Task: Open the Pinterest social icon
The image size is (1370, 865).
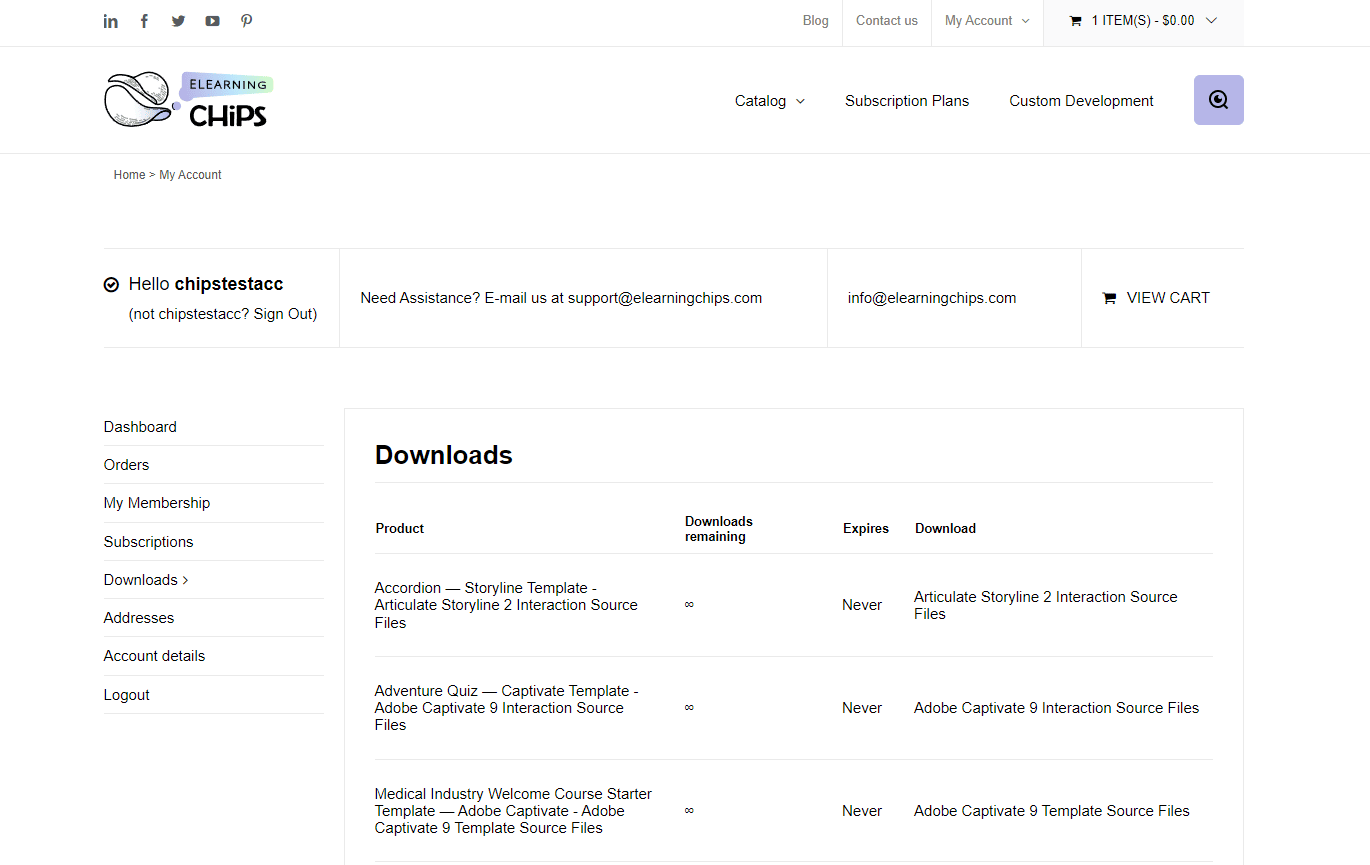Action: 246,21
